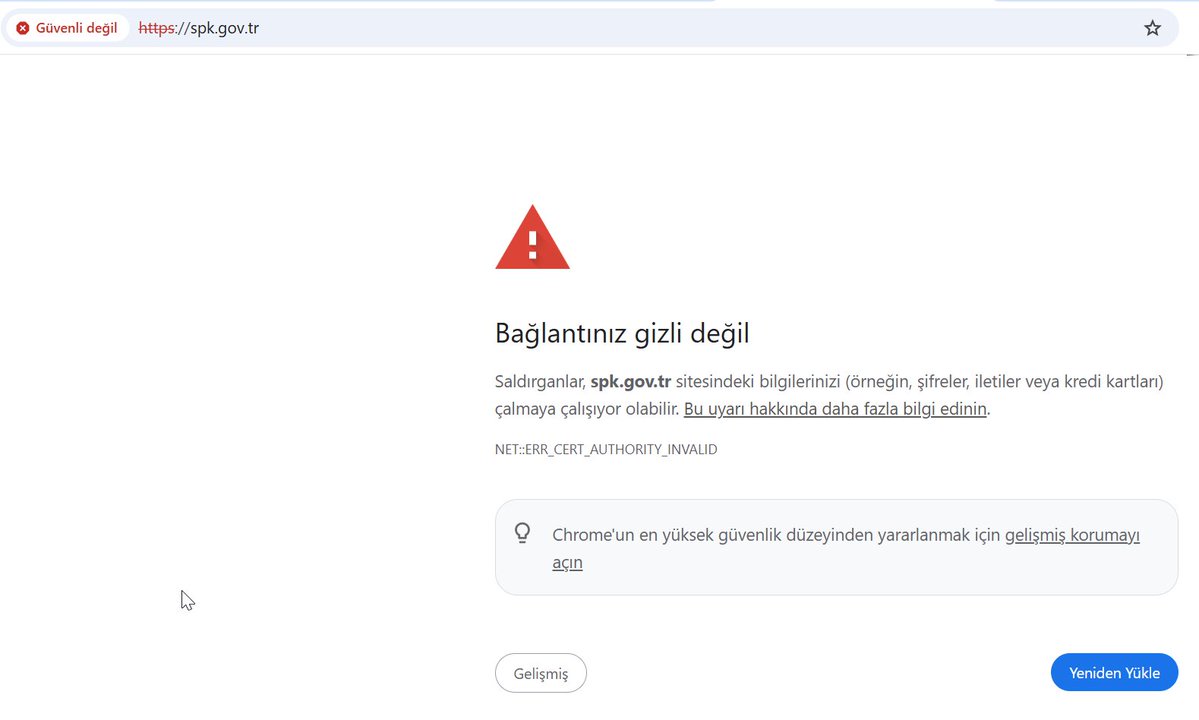Click the lightbulb tip icon
The width and height of the screenshot is (1199, 720).
pyautogui.click(x=522, y=533)
